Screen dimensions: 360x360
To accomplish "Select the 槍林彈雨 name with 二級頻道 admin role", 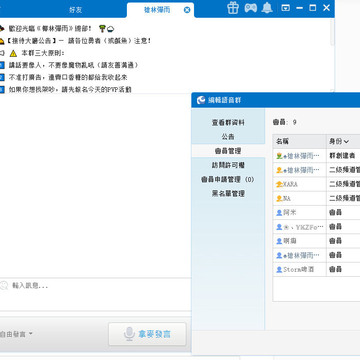I will coord(302,170).
